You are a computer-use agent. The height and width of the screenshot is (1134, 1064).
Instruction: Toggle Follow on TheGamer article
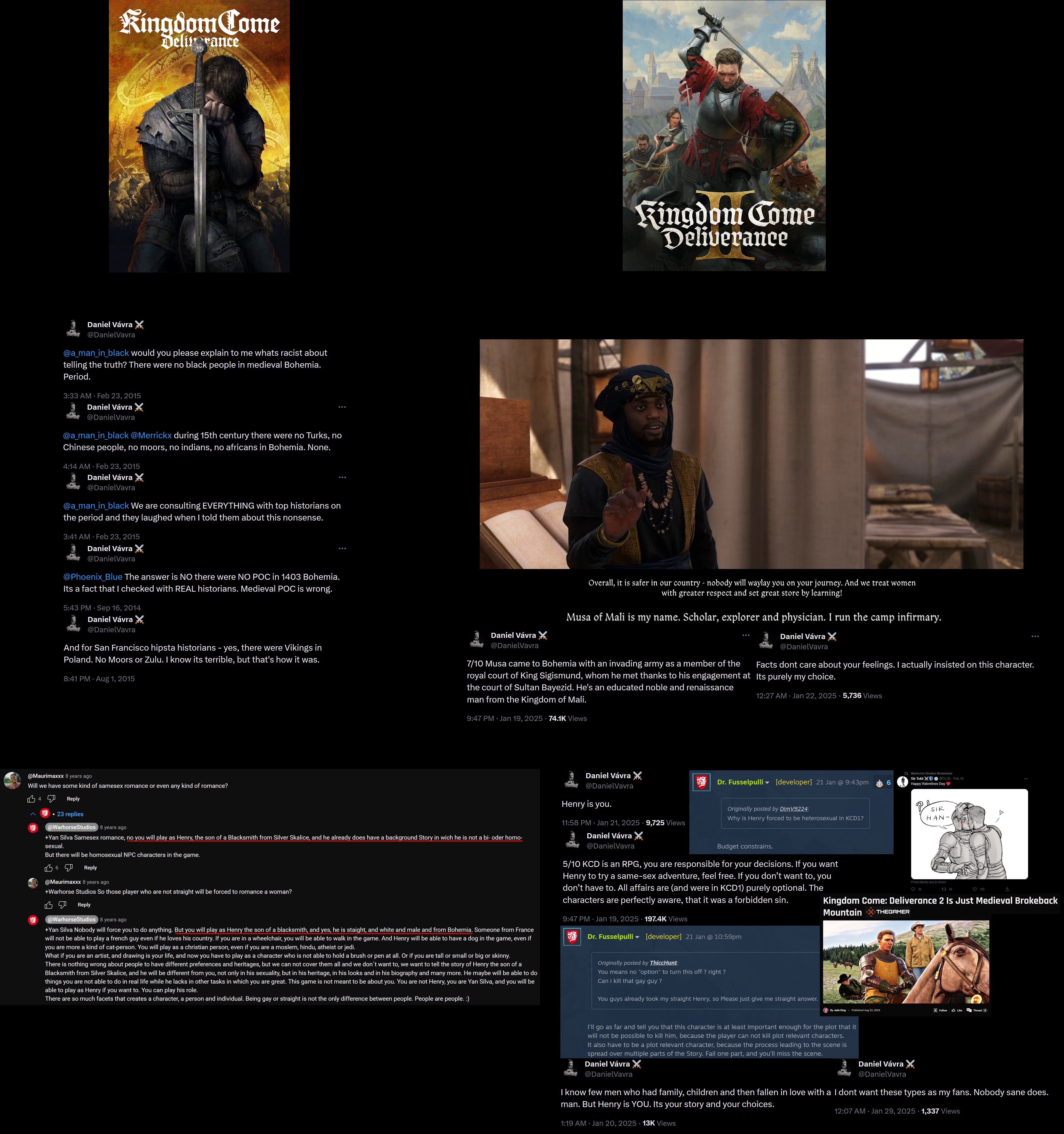pos(940,1010)
